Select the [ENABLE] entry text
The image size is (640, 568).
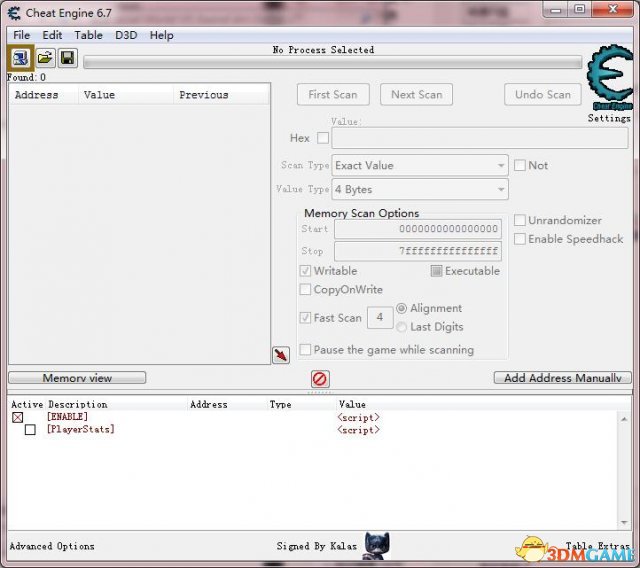[67, 417]
